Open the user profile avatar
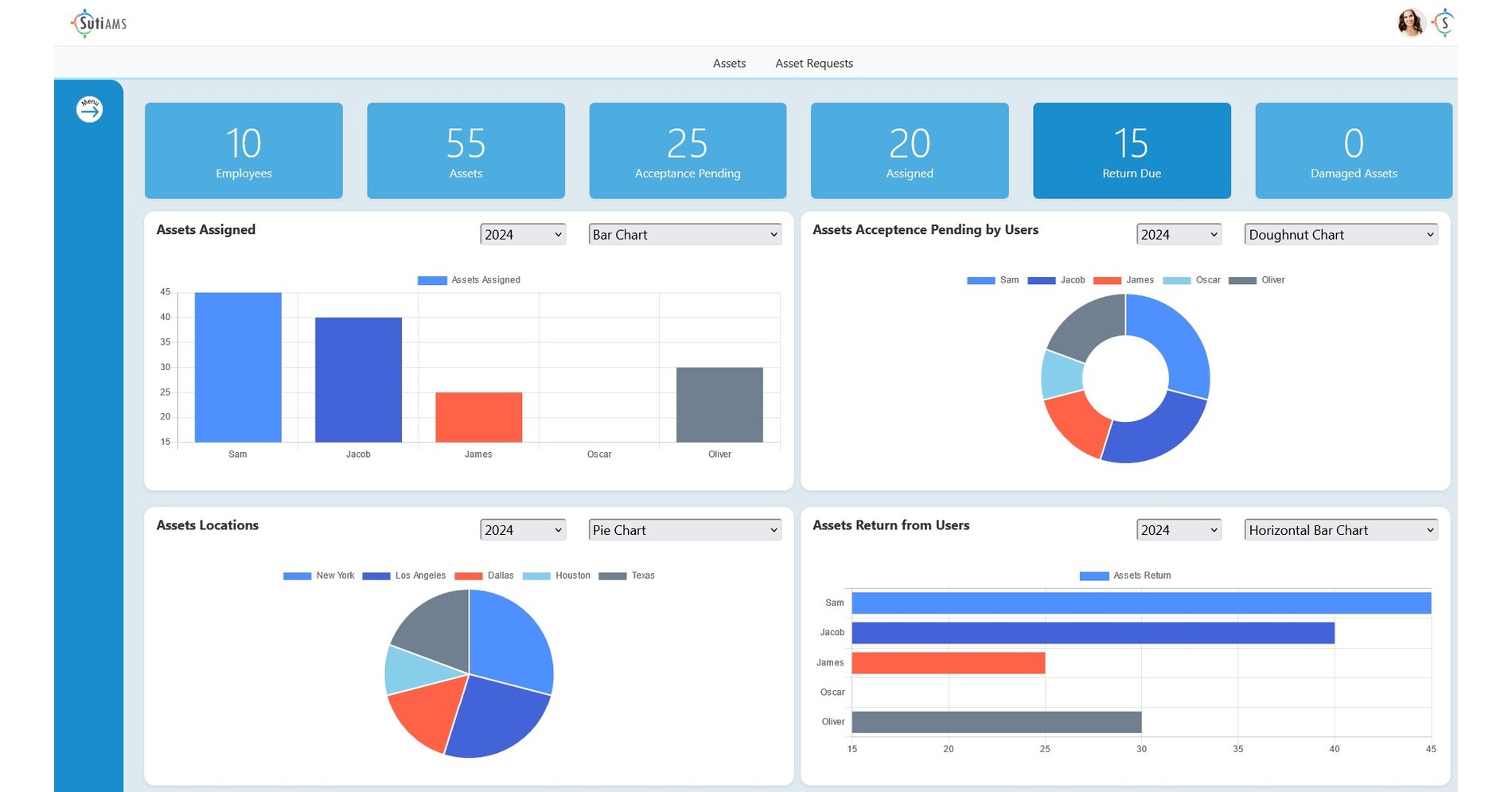Image resolution: width=1512 pixels, height=792 pixels. [1410, 23]
